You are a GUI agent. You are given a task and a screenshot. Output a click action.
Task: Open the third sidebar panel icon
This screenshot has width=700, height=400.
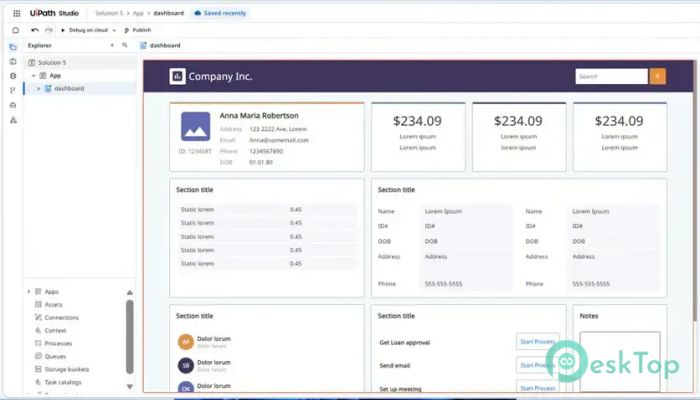[13, 76]
